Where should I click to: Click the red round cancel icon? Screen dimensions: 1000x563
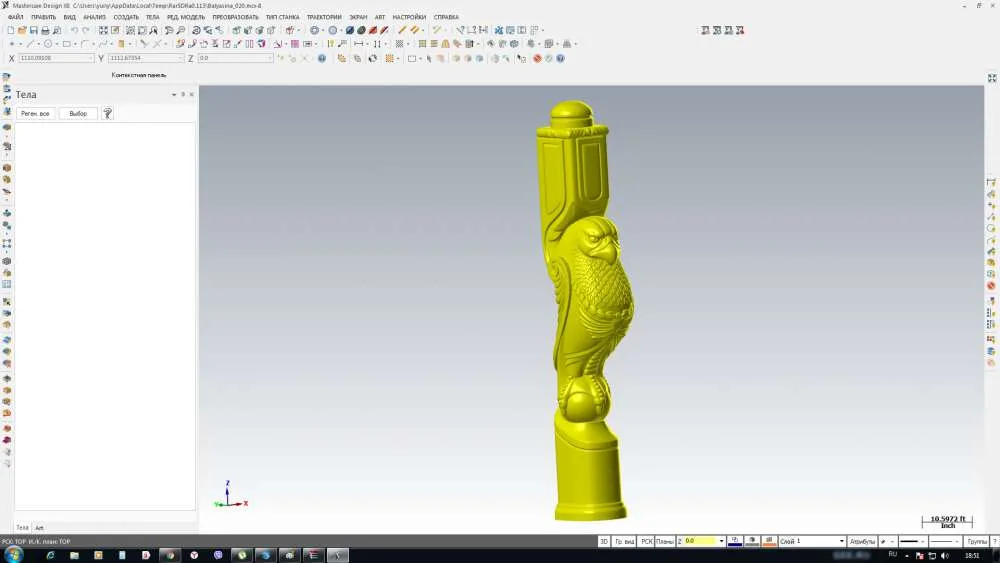537,58
